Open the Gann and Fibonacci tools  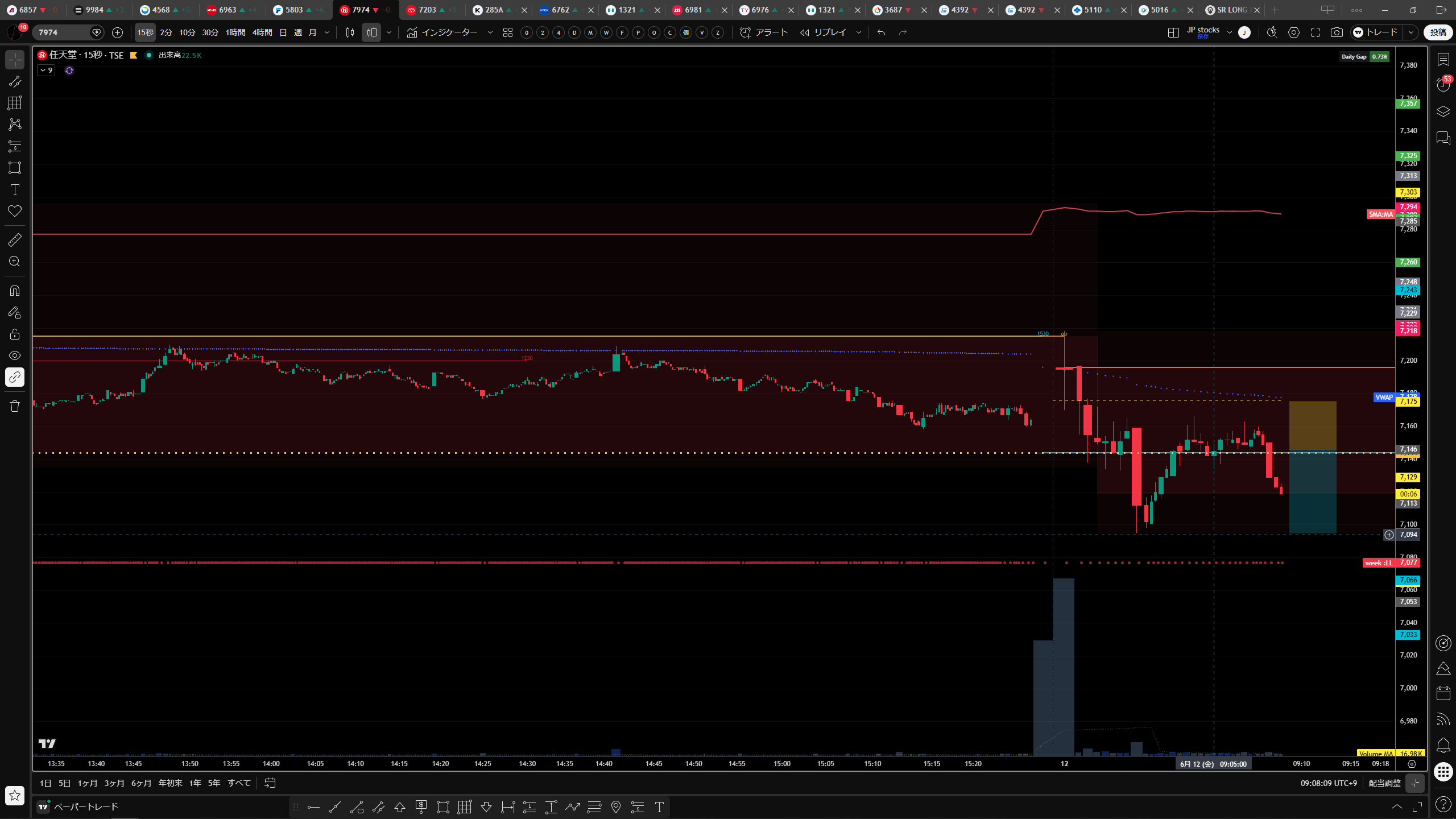[15, 103]
